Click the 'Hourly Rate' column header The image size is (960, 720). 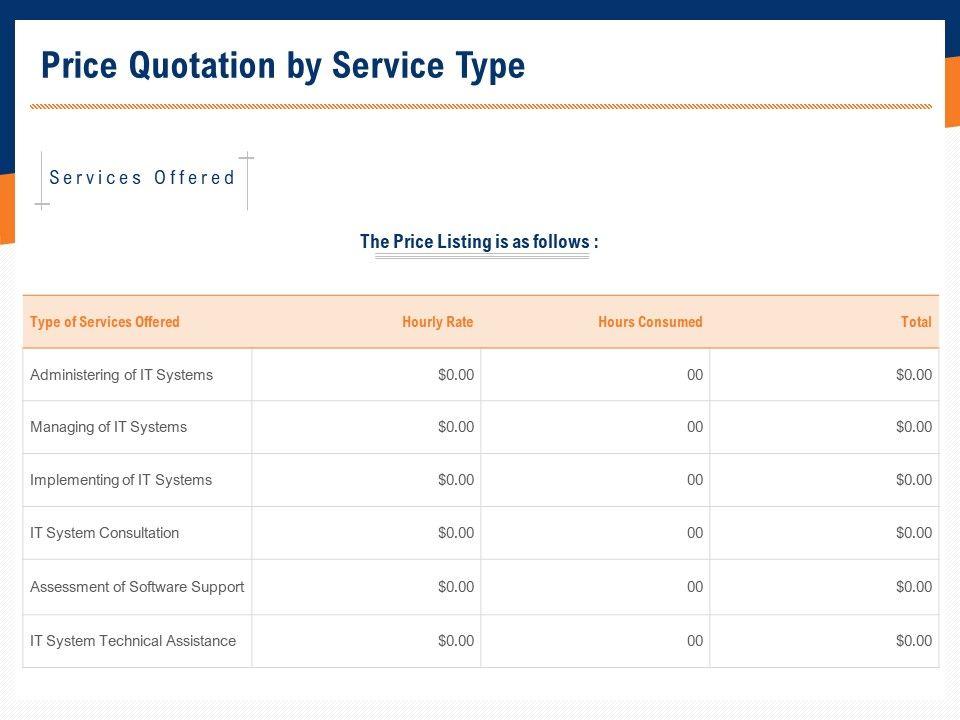[437, 322]
